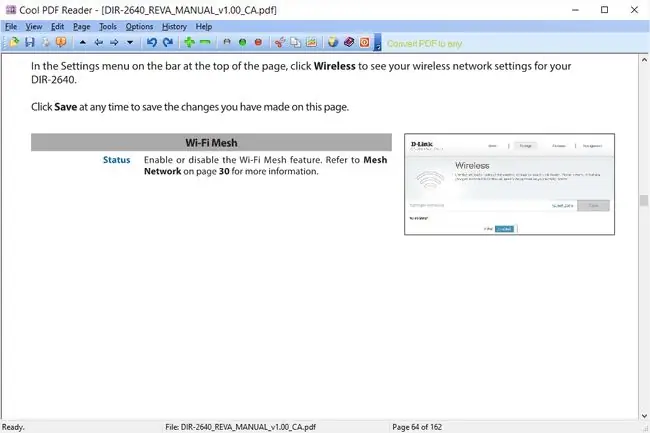This screenshot has width=650, height=433.
Task: Click the file name in status bar
Action: pyautogui.click(x=240, y=427)
